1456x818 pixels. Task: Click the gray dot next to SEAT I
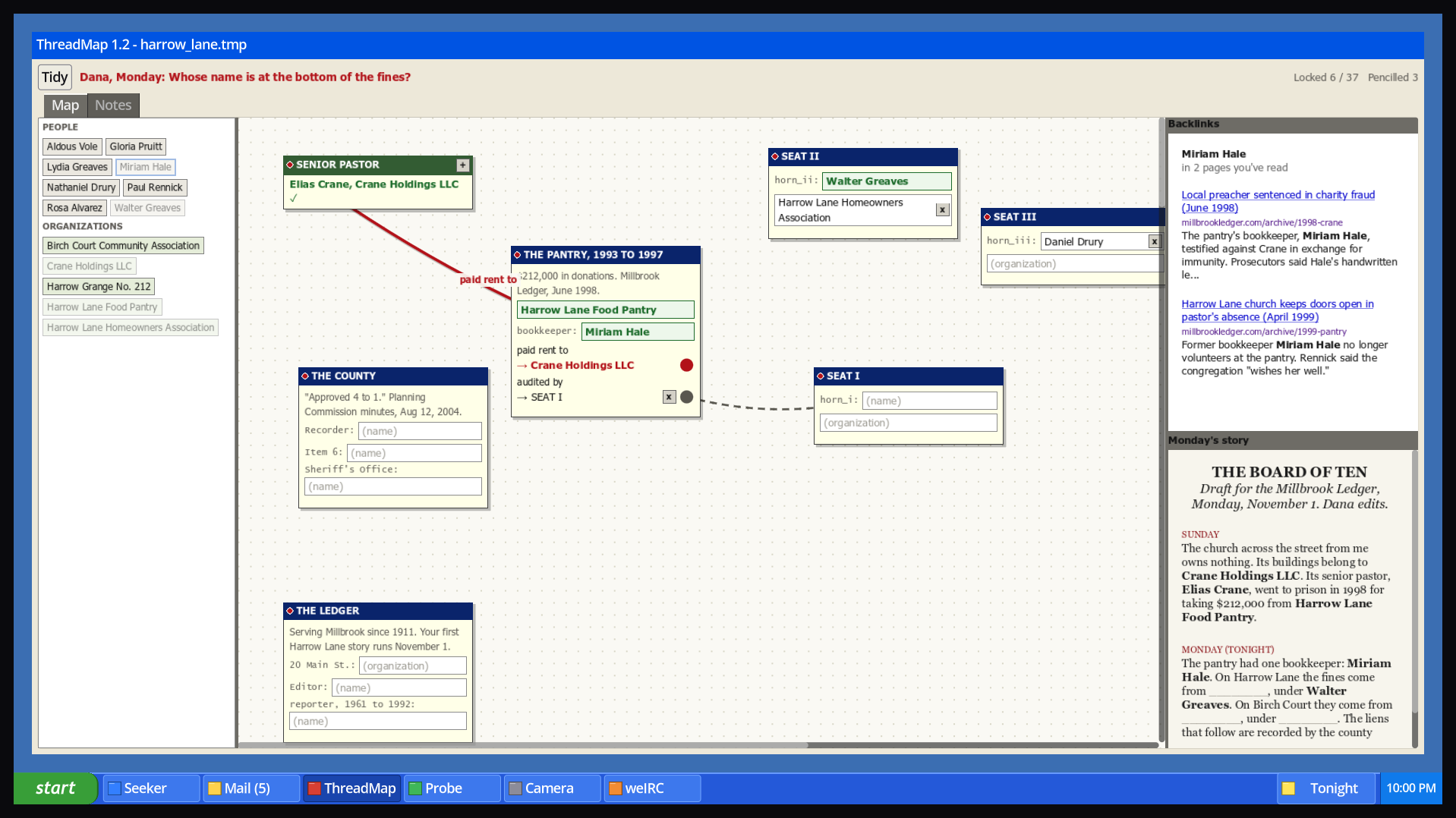(686, 397)
